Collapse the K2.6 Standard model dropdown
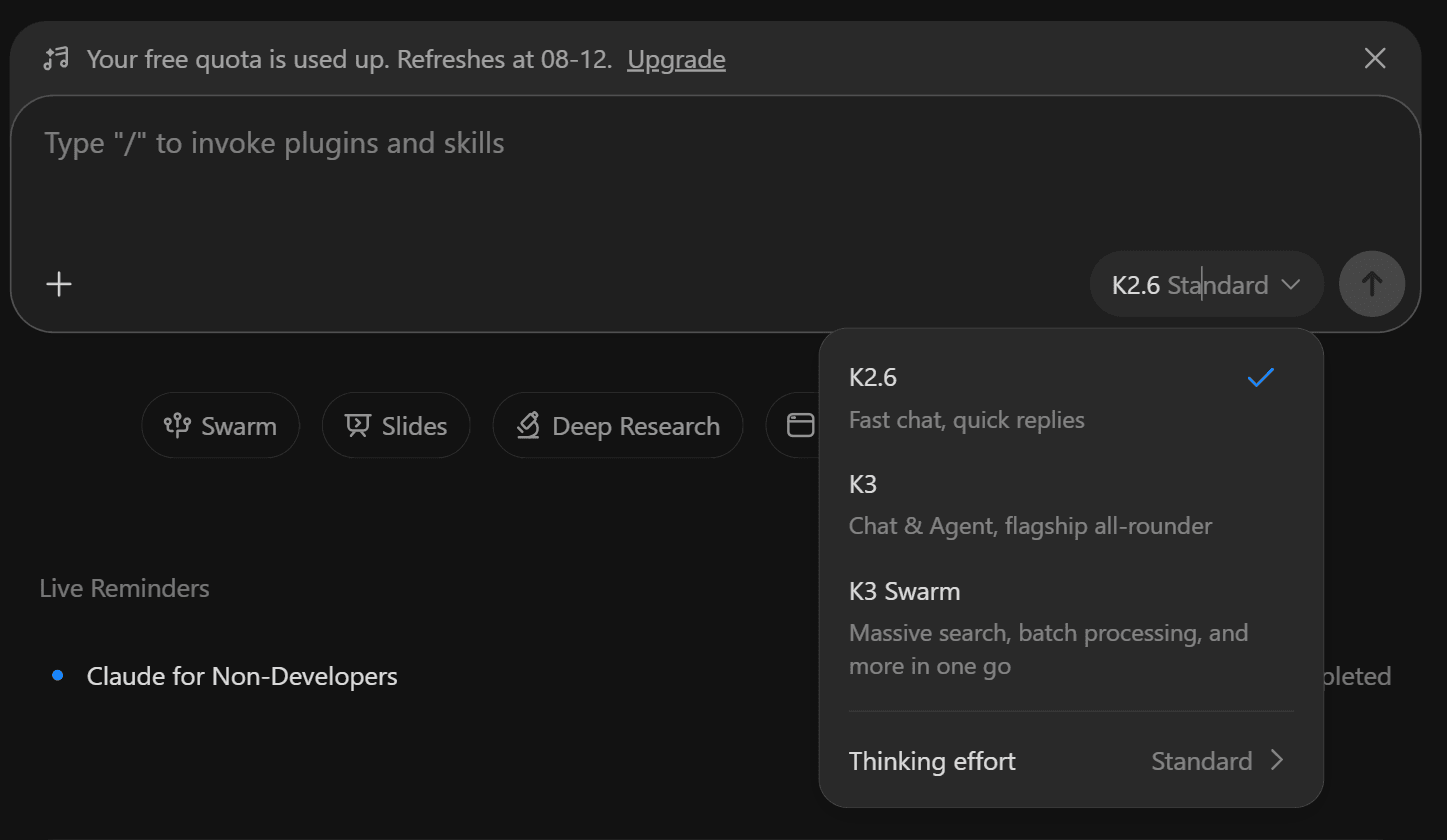The width and height of the screenshot is (1447, 840). (x=1206, y=285)
